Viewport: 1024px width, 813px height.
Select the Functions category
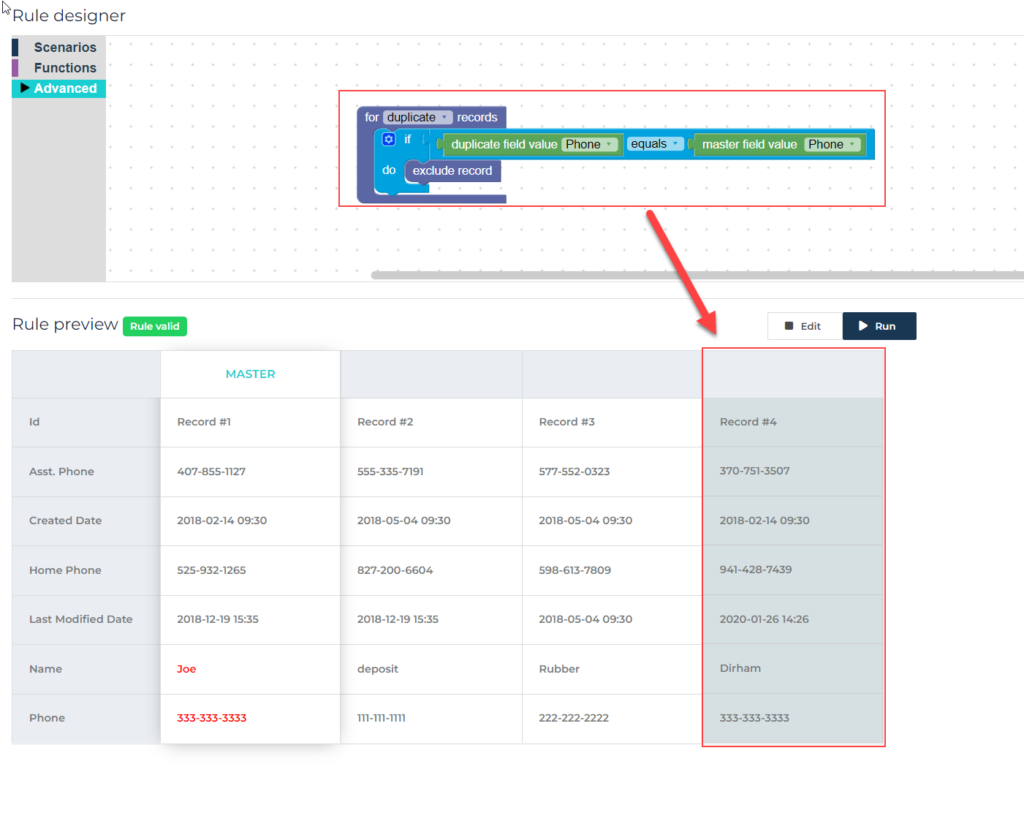point(65,68)
